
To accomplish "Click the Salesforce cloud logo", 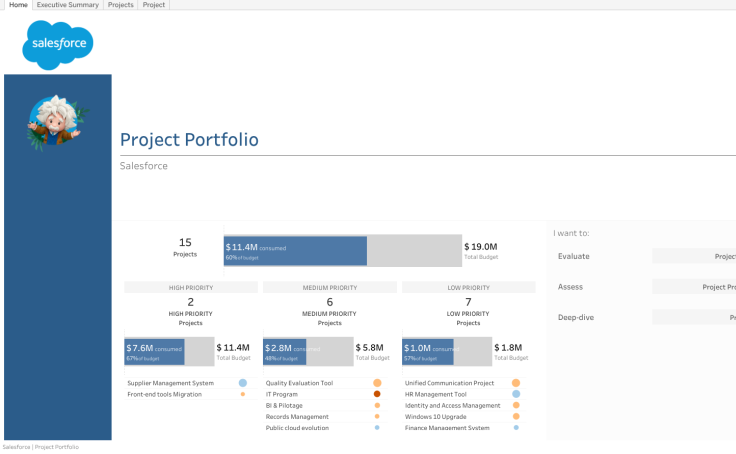I will (57, 46).
